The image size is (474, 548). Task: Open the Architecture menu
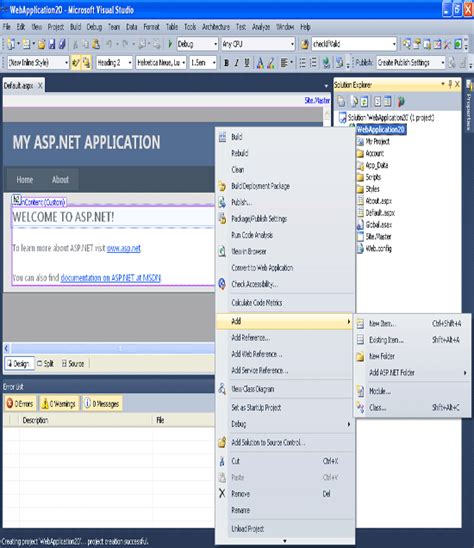[216, 27]
